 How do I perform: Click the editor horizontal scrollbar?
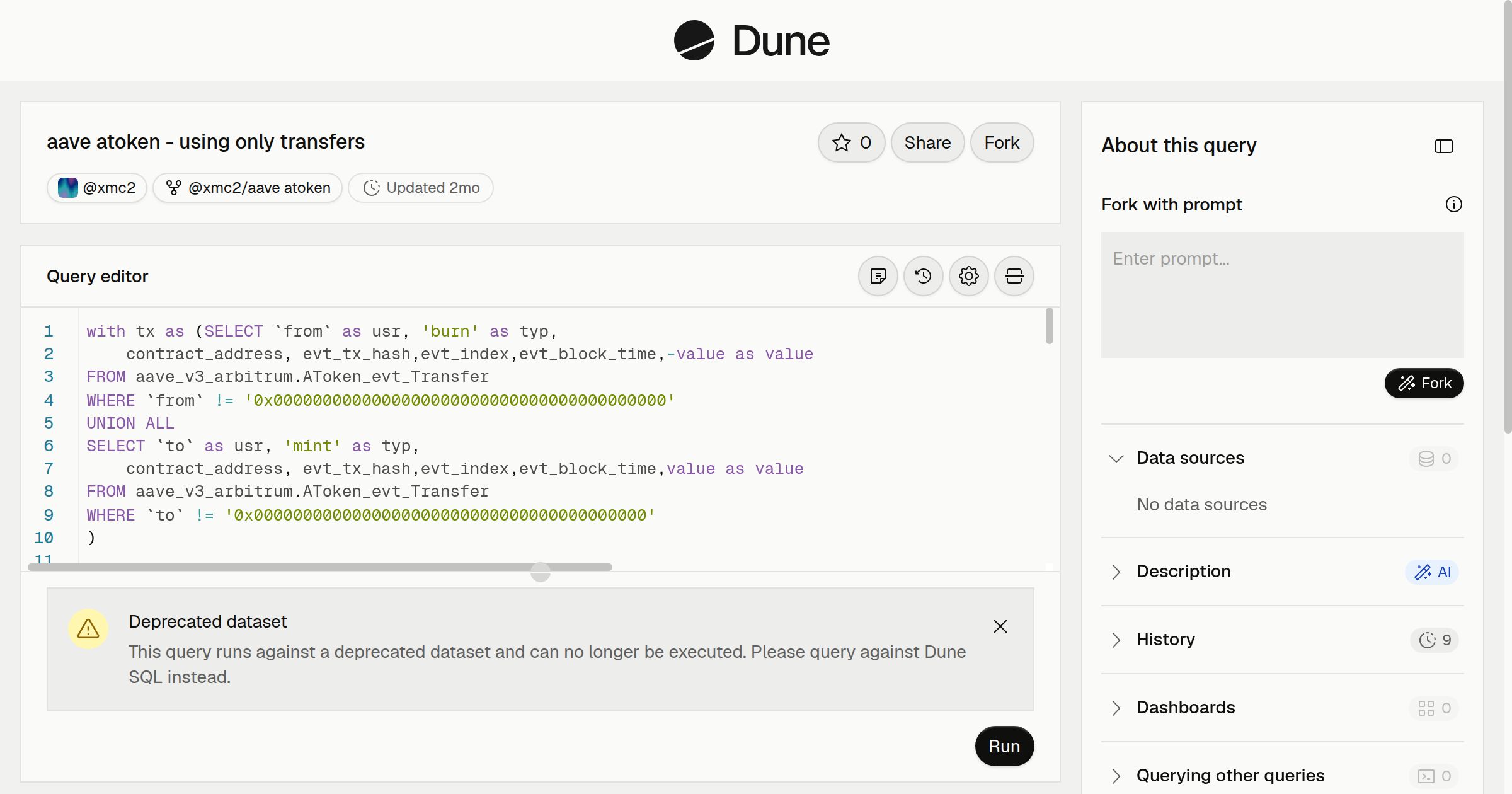pos(320,567)
